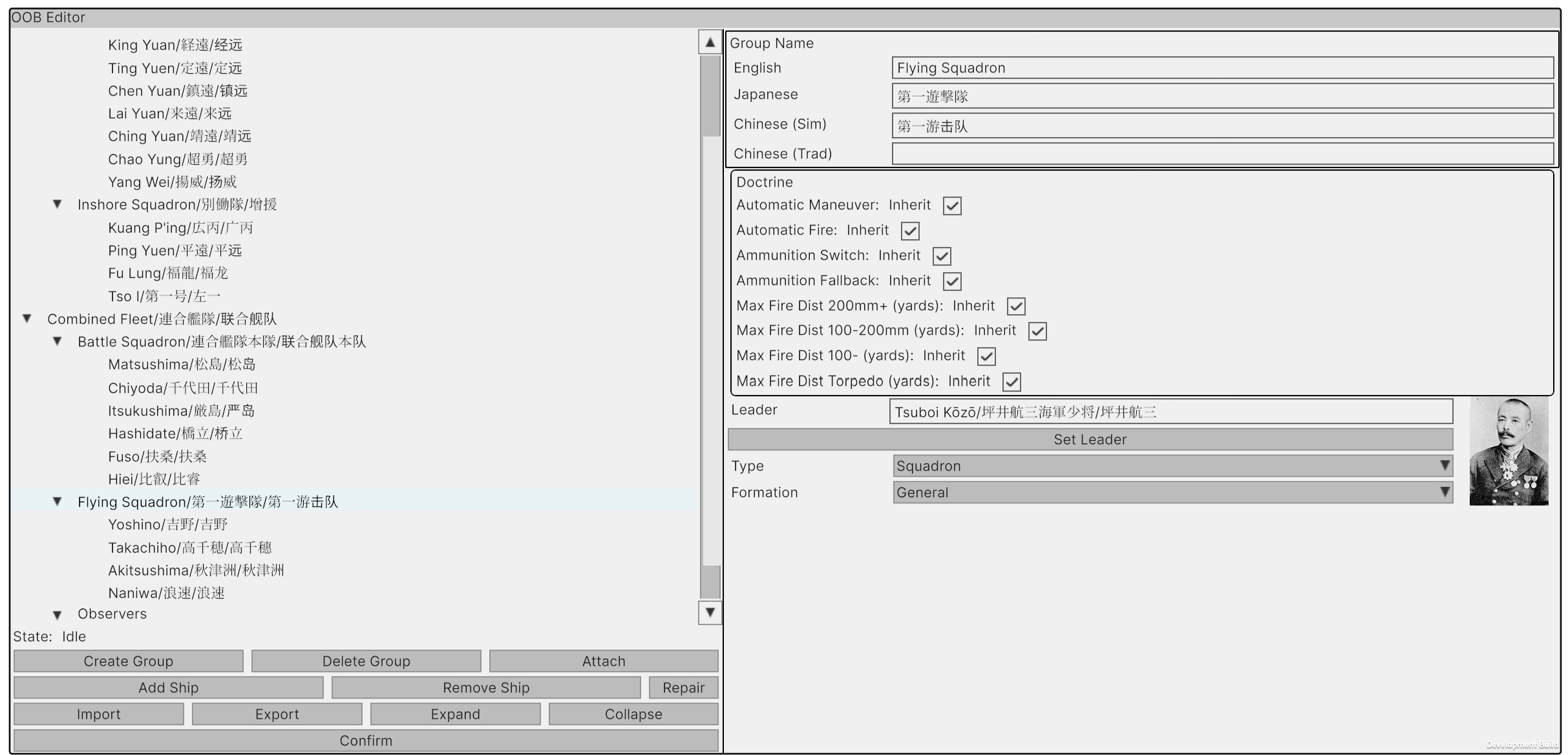Select Yoshino ship entry
Image resolution: width=1568 pixels, height=755 pixels.
(167, 525)
